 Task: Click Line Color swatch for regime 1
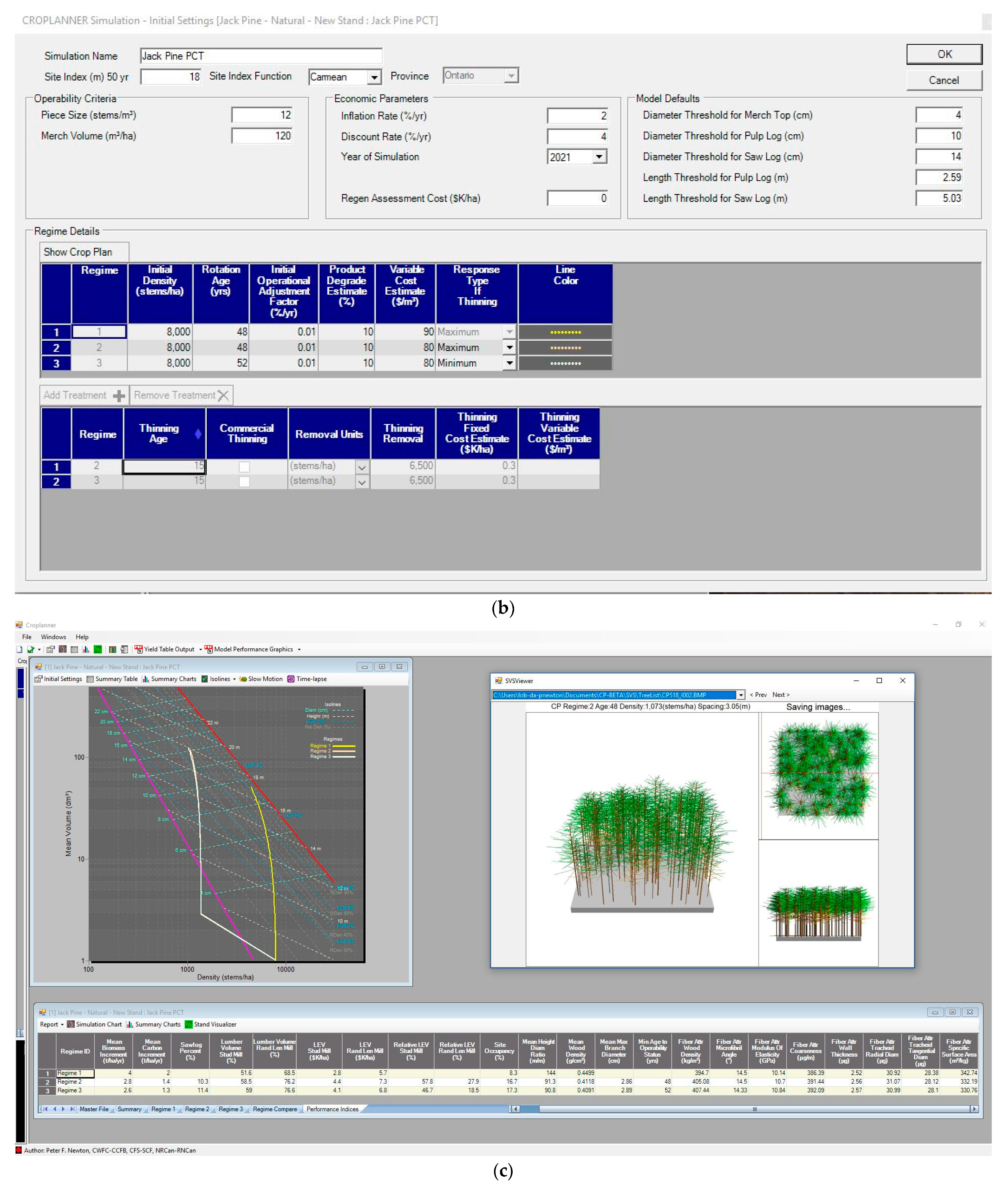[x=565, y=332]
